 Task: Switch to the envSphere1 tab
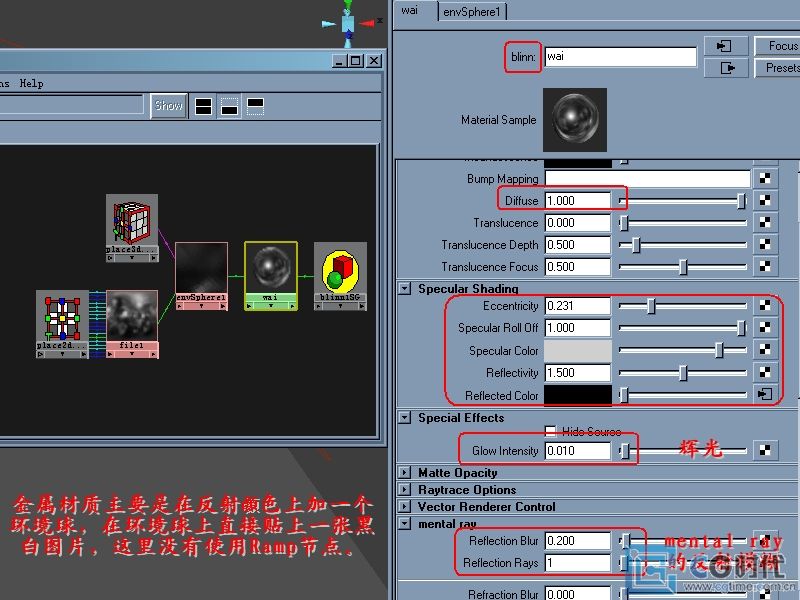pos(475,12)
